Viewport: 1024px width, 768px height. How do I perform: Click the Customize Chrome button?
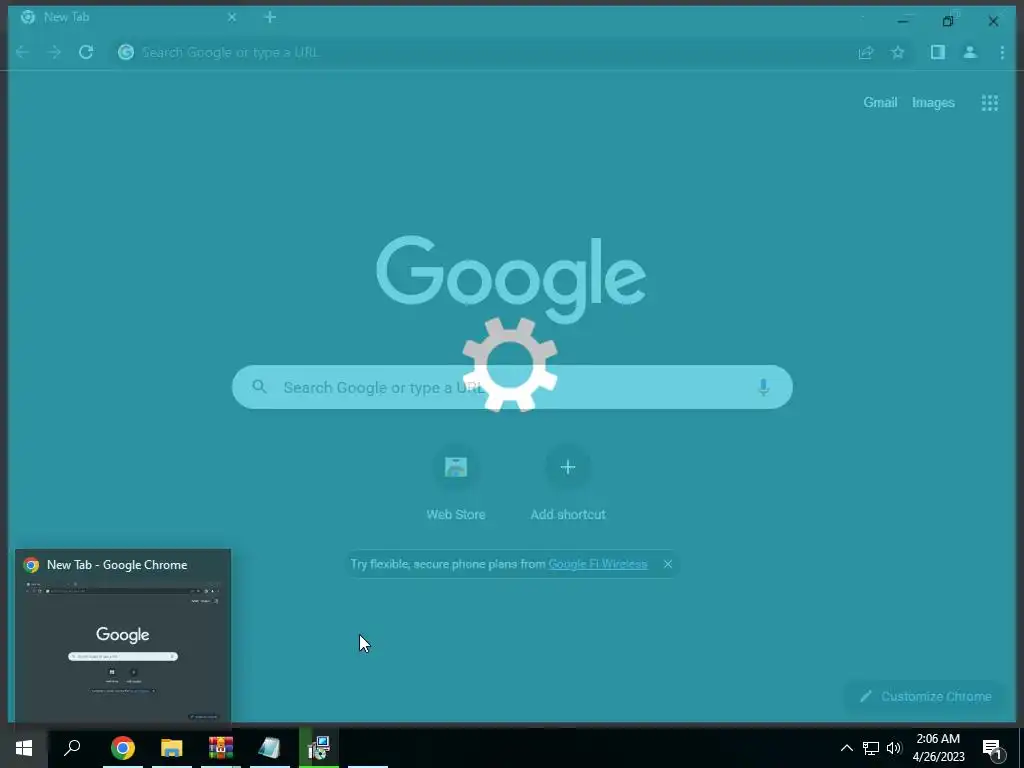[927, 697]
